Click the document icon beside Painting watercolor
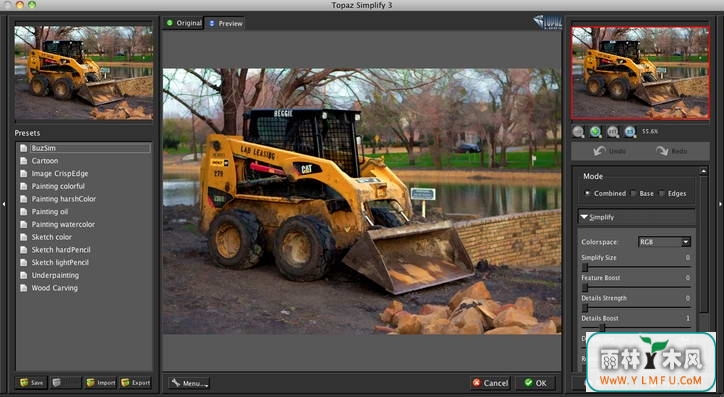This screenshot has width=724, height=397. click(x=24, y=224)
